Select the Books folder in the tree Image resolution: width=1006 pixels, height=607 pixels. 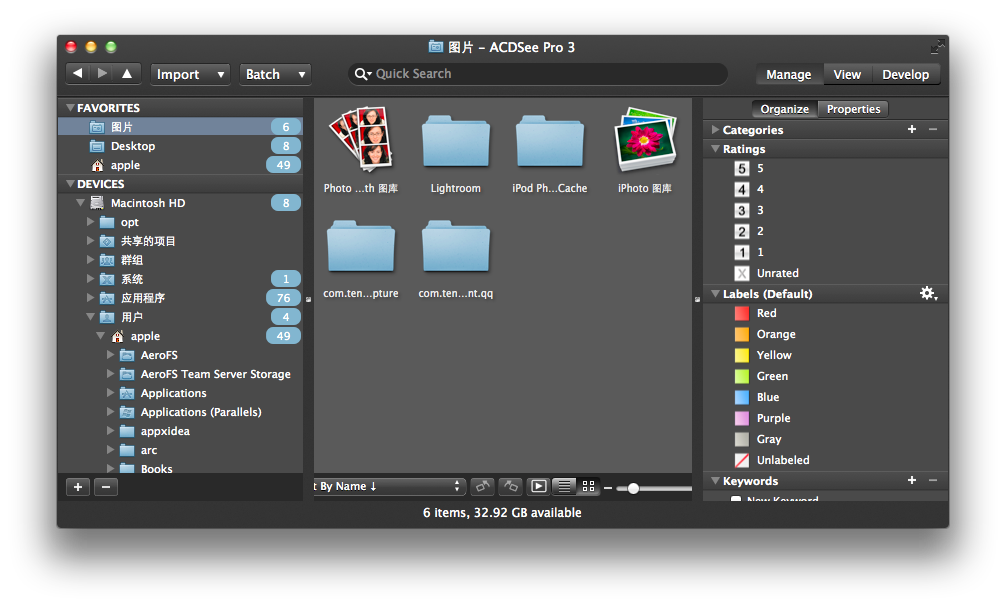pyautogui.click(x=180, y=468)
